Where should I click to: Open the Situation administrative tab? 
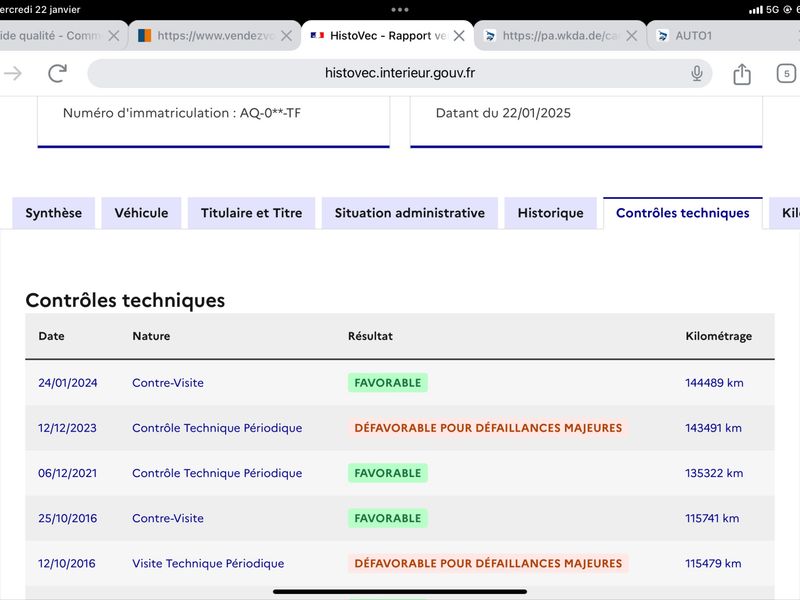(x=410, y=213)
